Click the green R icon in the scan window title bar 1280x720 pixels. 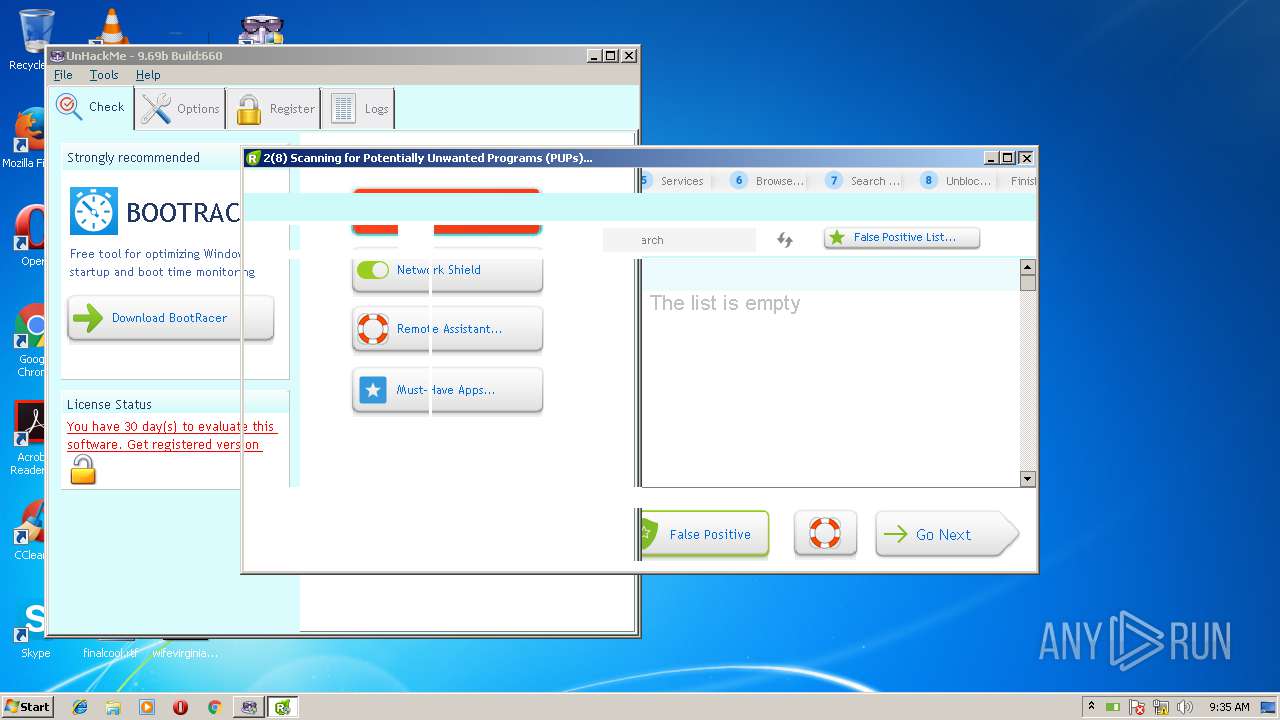coord(254,158)
